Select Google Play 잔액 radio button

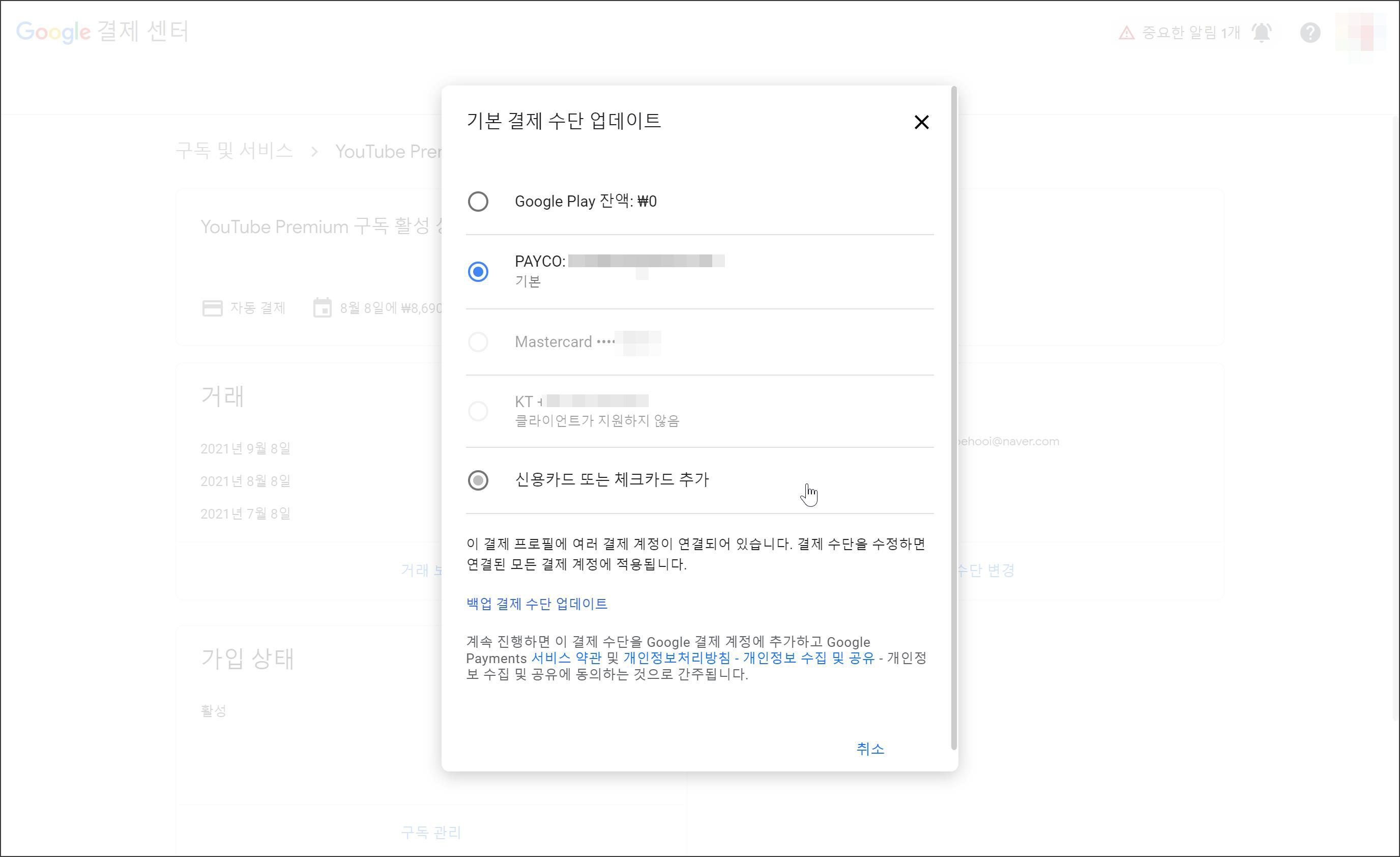click(x=478, y=201)
